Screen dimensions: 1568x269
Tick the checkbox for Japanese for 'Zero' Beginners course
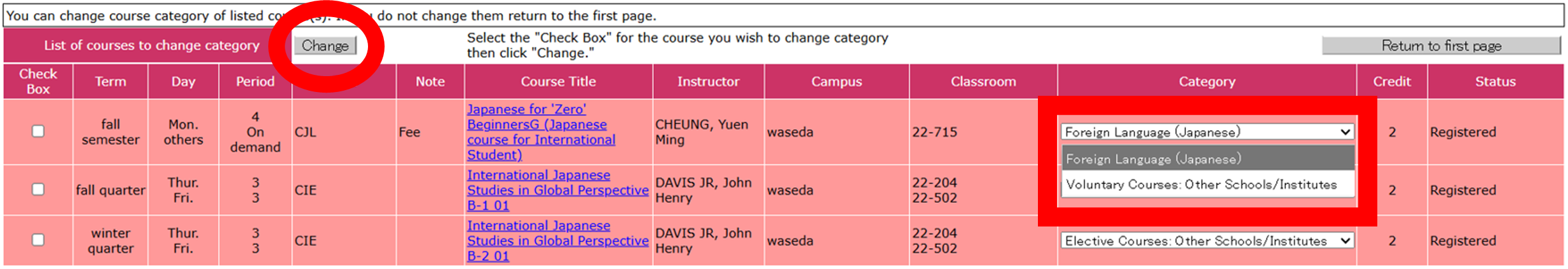click(38, 131)
